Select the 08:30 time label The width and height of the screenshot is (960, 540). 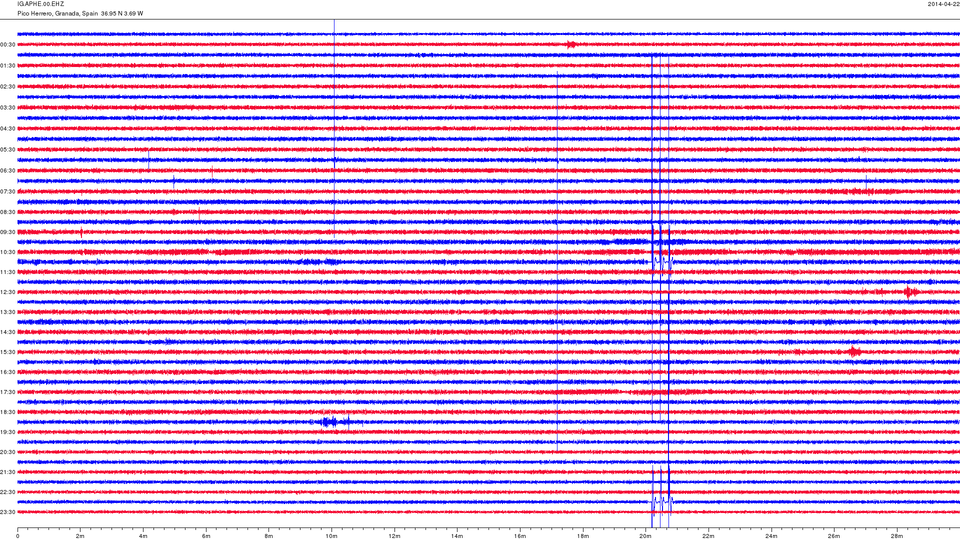pyautogui.click(x=8, y=212)
